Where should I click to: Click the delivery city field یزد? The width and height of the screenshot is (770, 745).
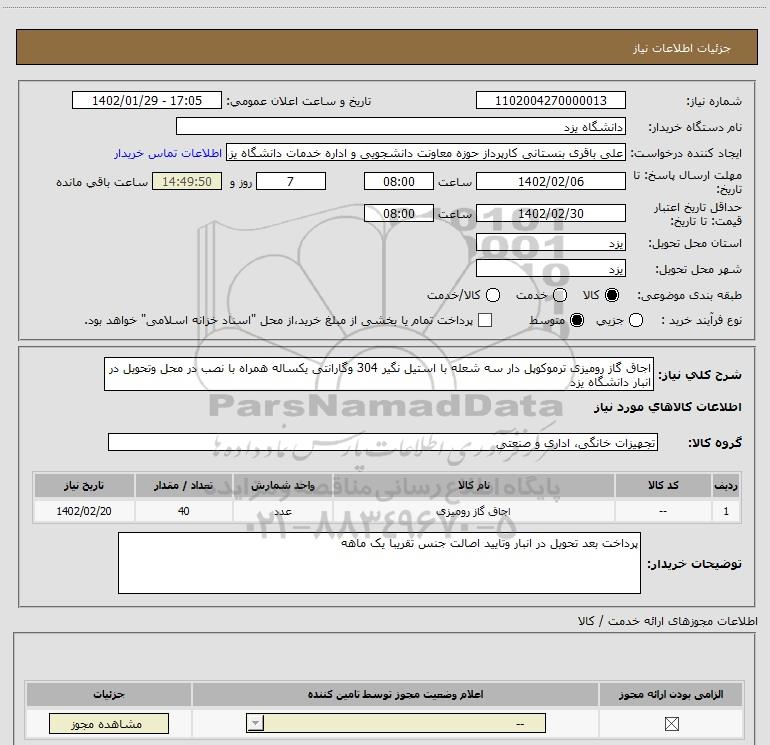pyautogui.click(x=550, y=268)
